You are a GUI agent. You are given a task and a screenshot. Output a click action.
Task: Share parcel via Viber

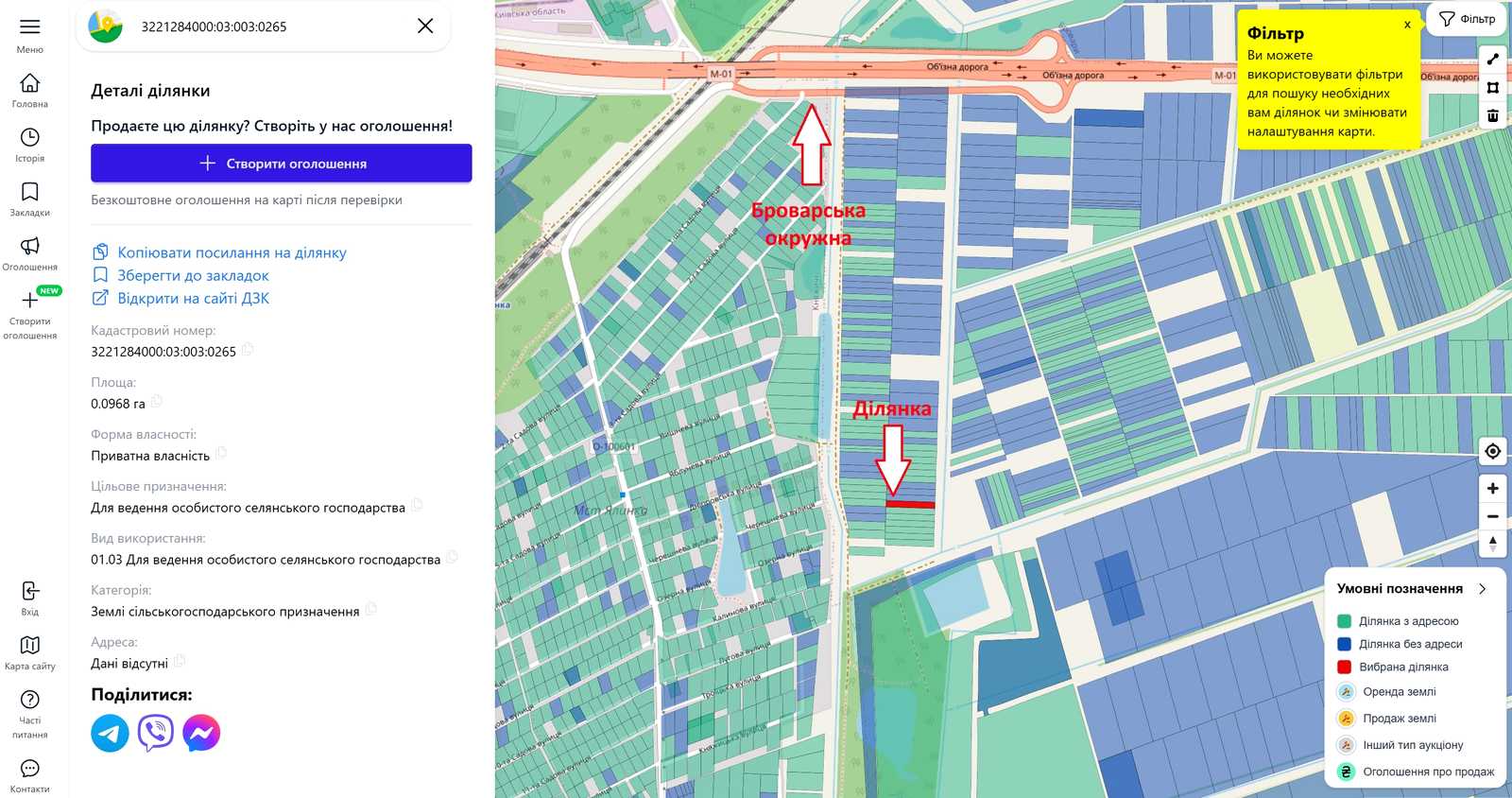156,733
